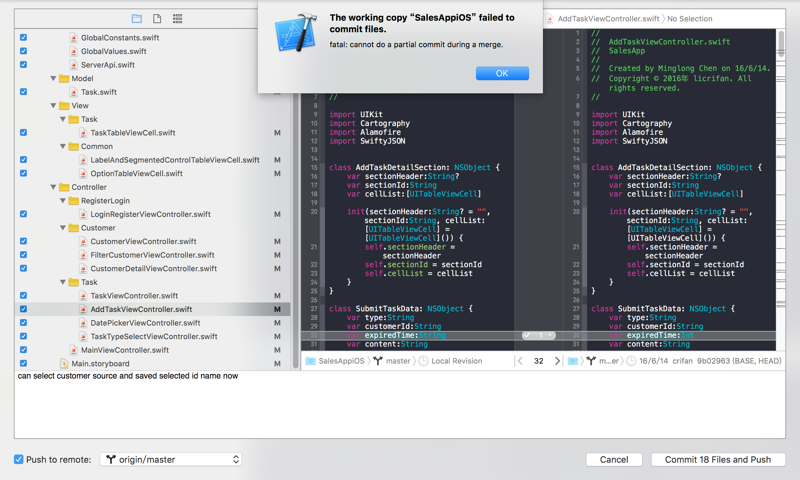Uncheck GlobalConstants.swift checkbox
The width and height of the screenshot is (800, 480).
(23, 38)
